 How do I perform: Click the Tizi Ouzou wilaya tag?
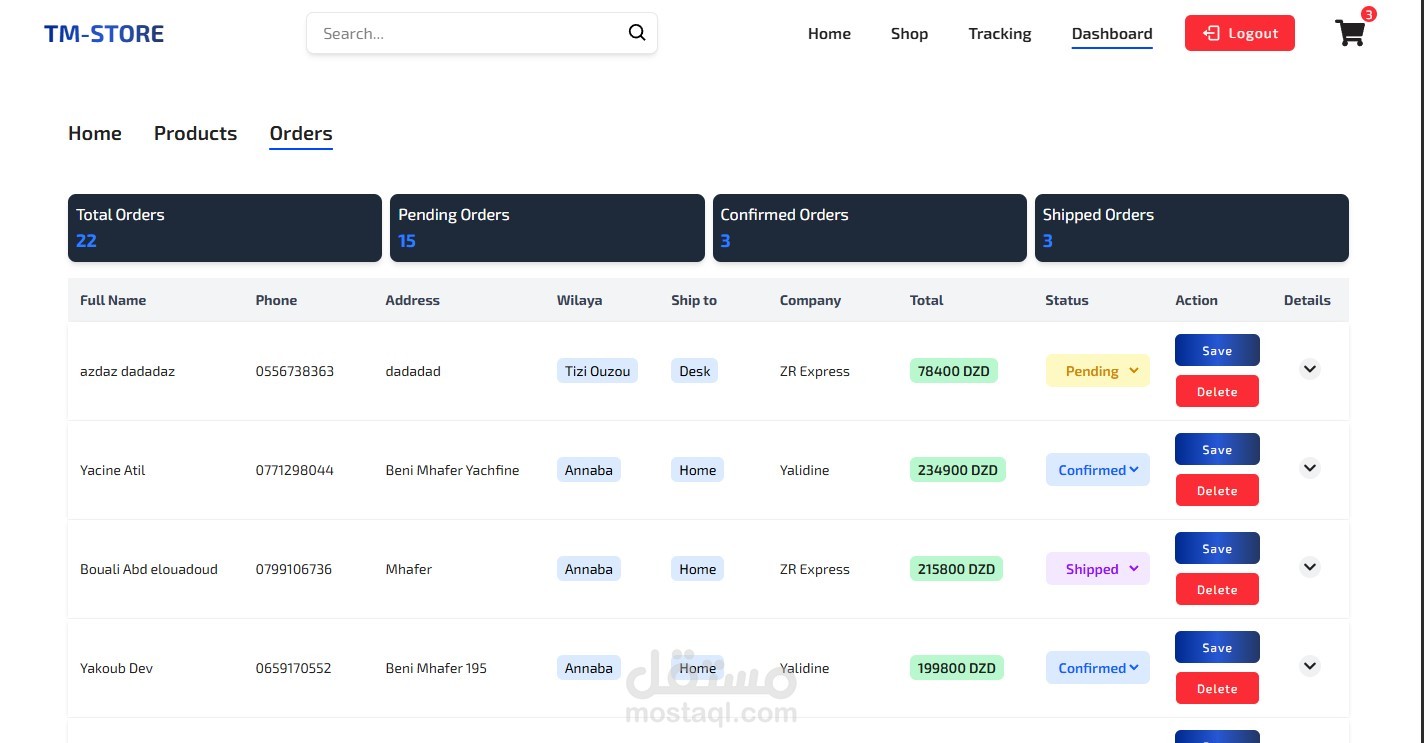597,371
